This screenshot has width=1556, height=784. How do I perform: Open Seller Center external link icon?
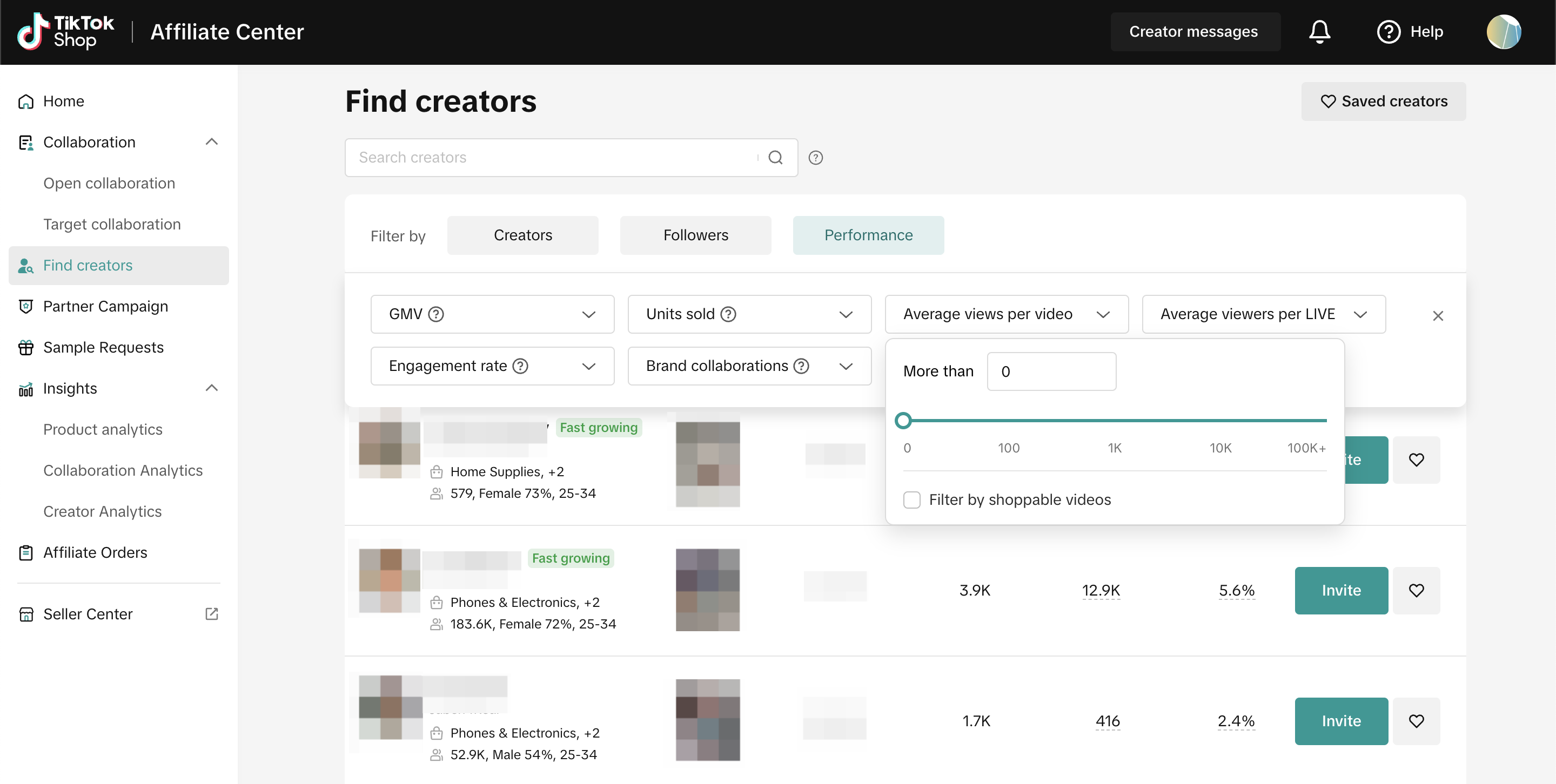tap(211, 614)
